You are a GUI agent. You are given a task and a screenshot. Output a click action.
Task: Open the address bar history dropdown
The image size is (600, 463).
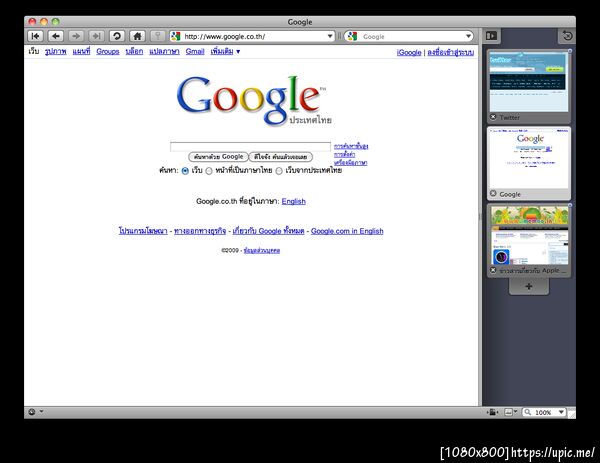pyautogui.click(x=330, y=36)
